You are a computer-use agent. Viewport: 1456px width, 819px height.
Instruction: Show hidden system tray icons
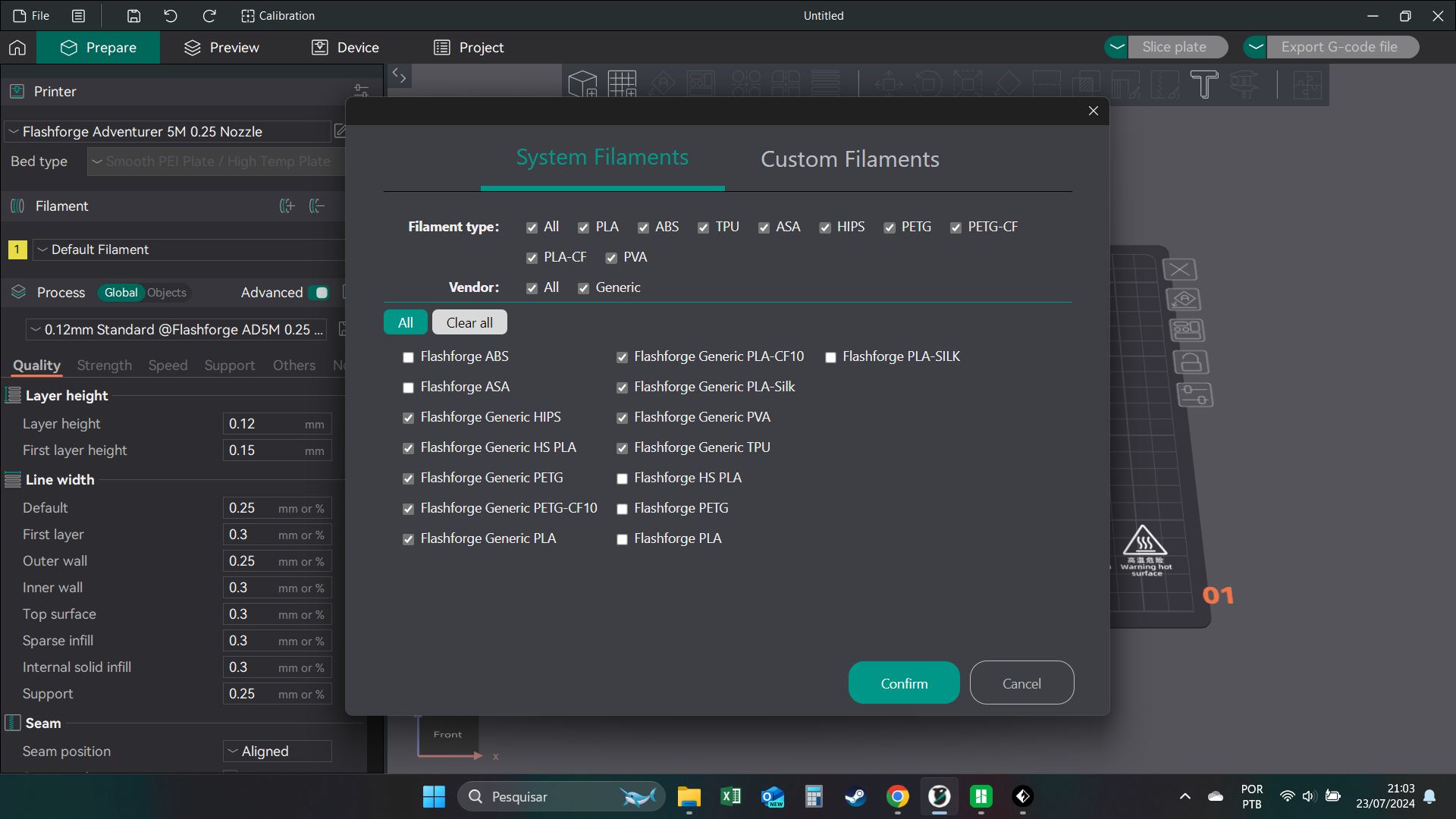(1185, 796)
